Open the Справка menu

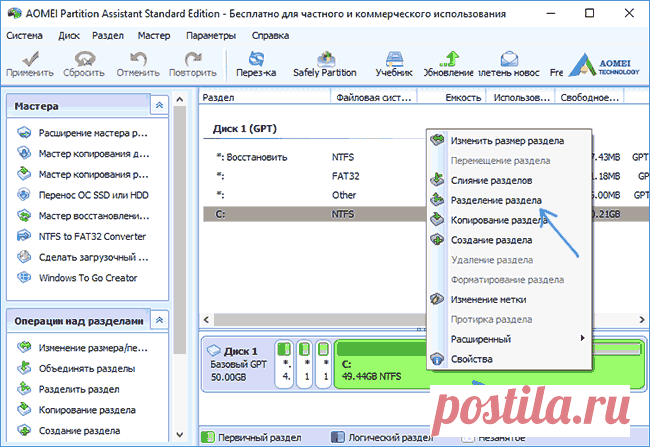(270, 36)
